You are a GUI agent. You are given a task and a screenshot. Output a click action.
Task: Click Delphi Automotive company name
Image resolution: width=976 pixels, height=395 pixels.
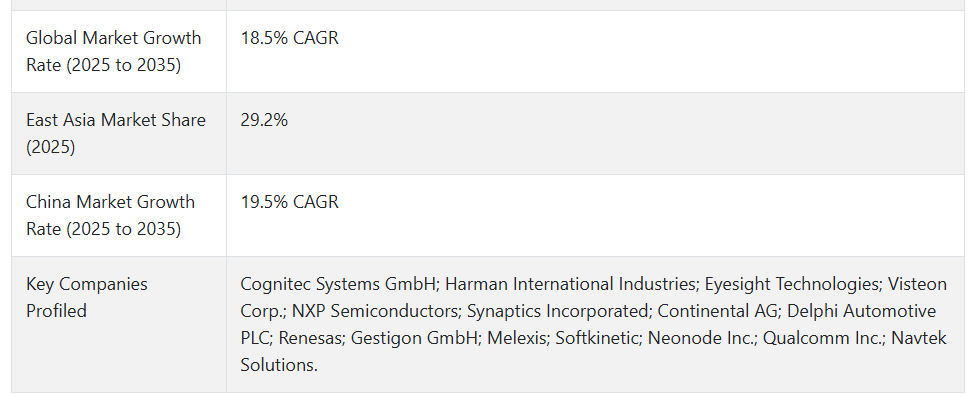(860, 311)
